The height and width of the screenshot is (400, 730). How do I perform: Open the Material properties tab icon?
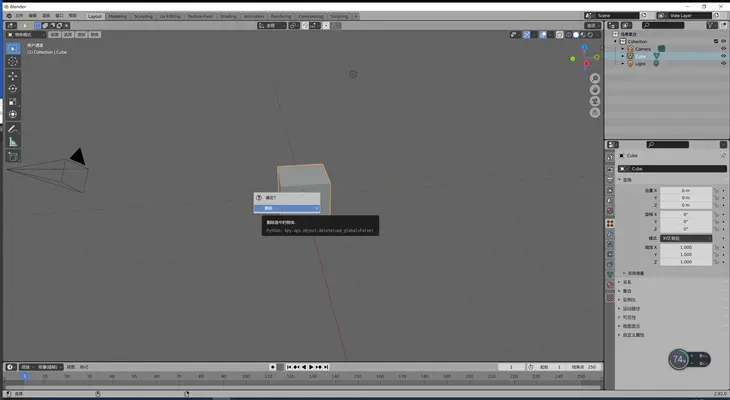pos(610,285)
